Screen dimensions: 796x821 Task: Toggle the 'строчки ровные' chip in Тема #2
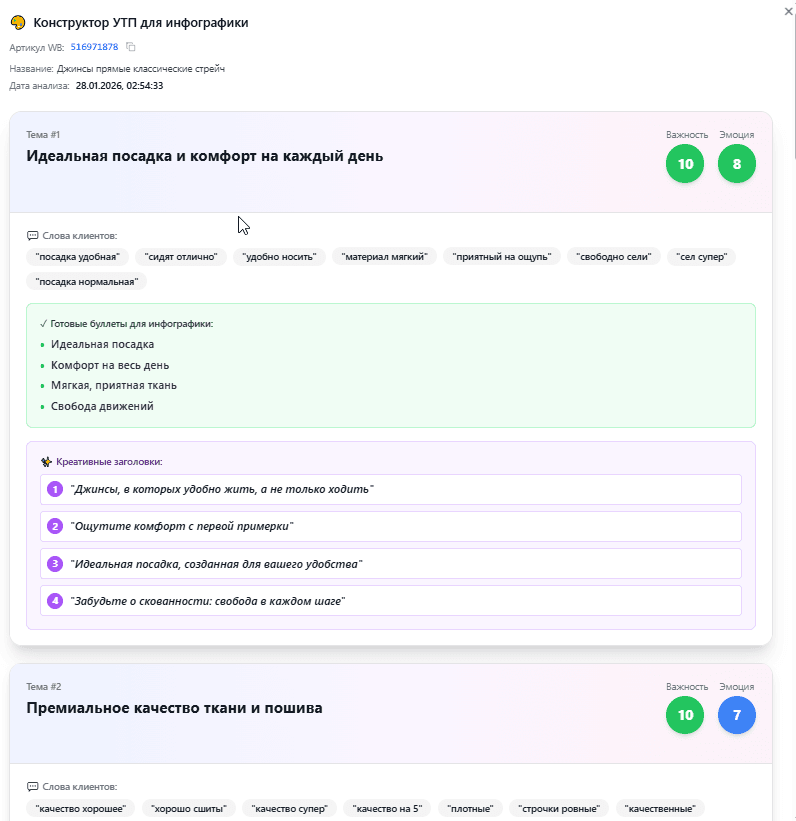pyautogui.click(x=560, y=808)
